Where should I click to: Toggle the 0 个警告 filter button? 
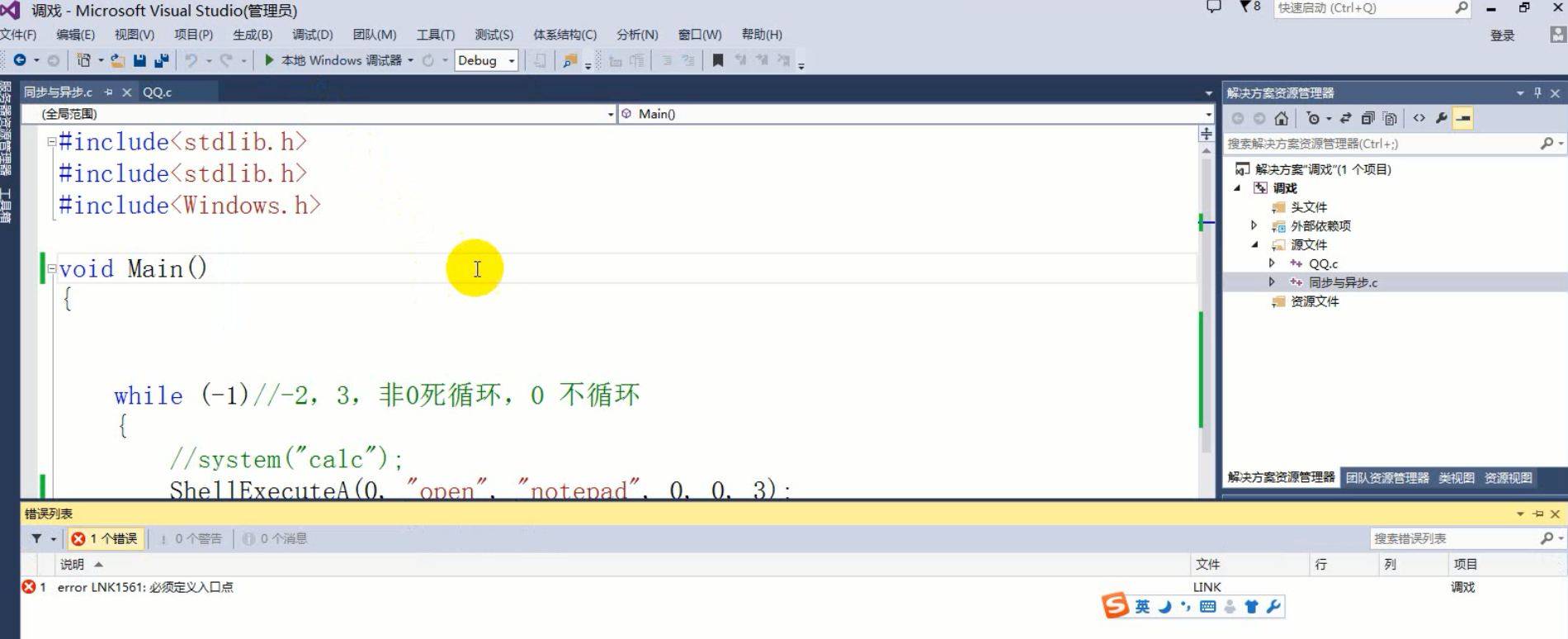[x=191, y=538]
